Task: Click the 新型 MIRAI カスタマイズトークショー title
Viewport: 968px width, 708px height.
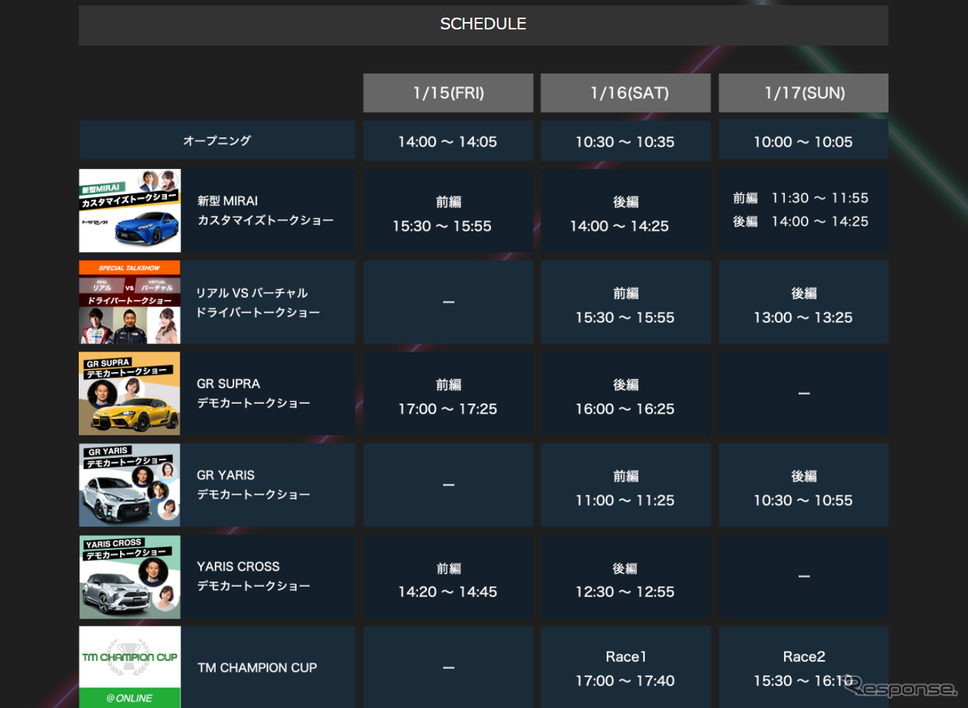Action: point(265,210)
